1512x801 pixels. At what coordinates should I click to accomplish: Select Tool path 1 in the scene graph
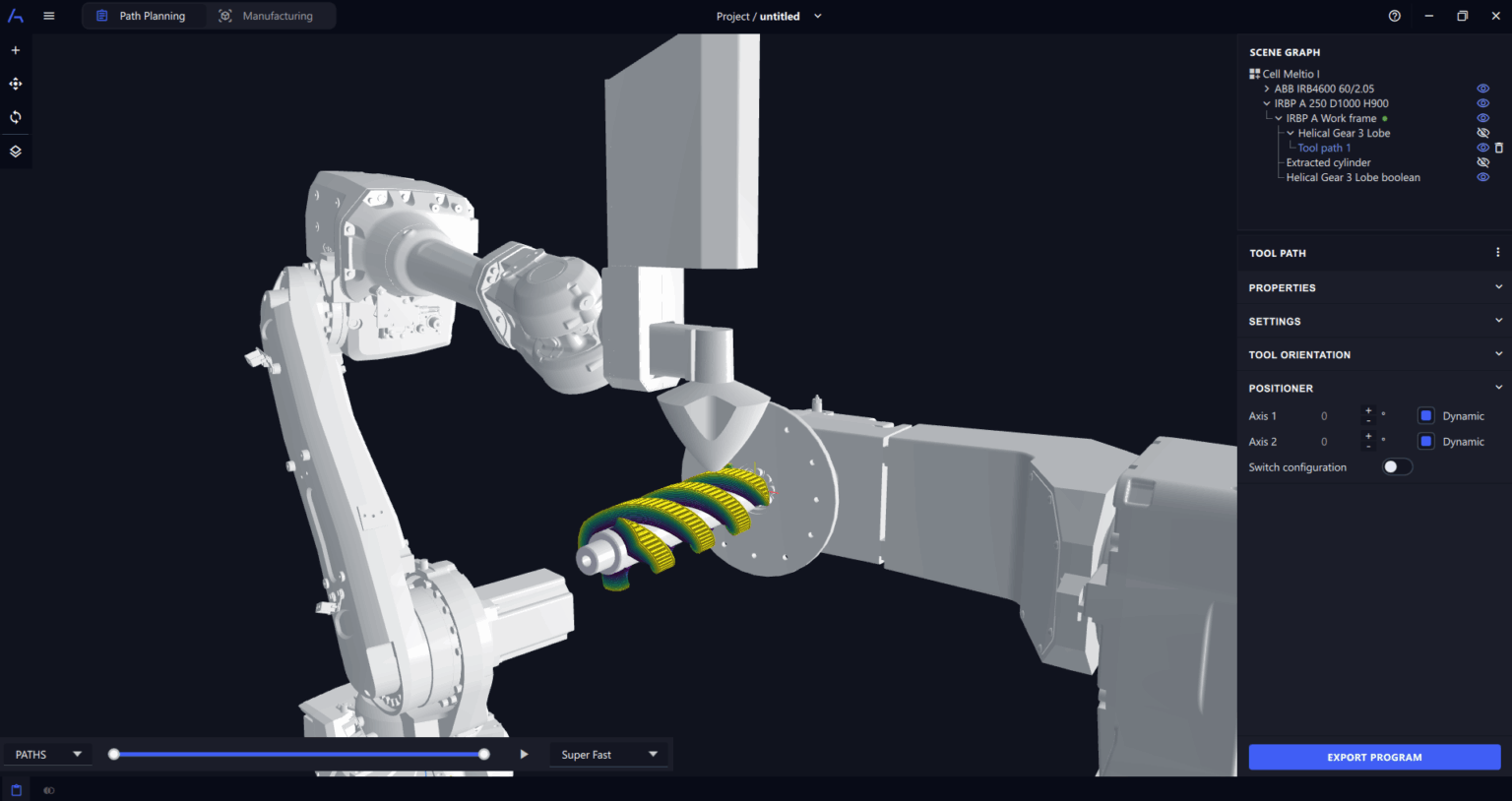(1324, 147)
